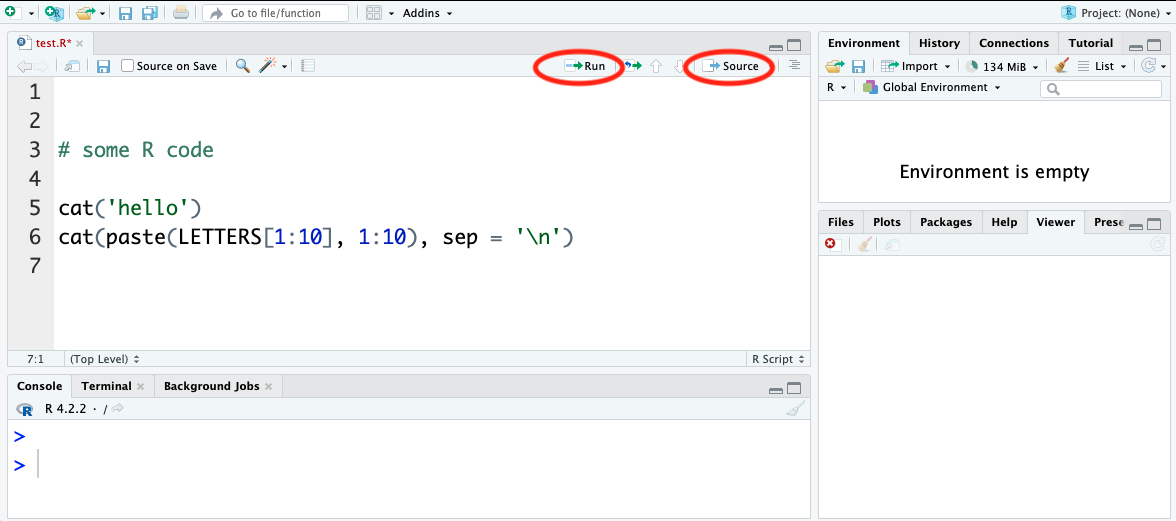Viewport: 1176px width, 521px height.
Task: Click the main toolbar Save icon
Action: (x=126, y=13)
